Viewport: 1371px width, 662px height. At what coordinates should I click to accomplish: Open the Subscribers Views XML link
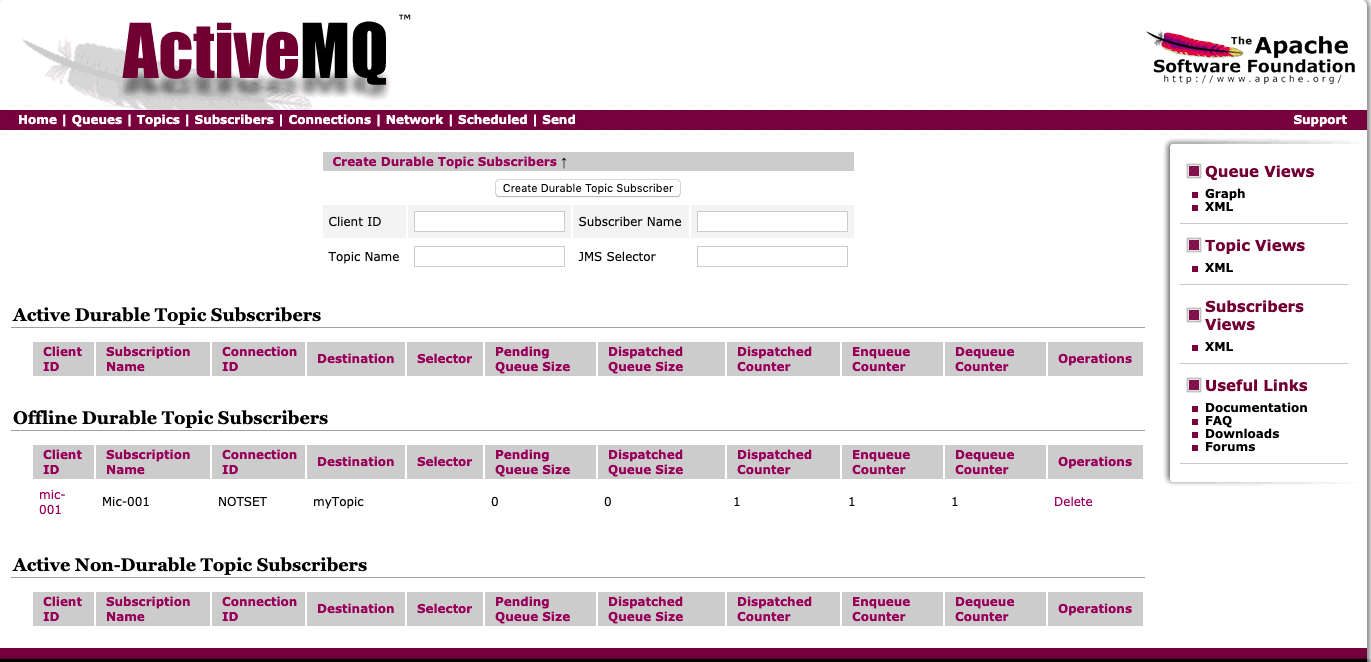click(x=1219, y=346)
